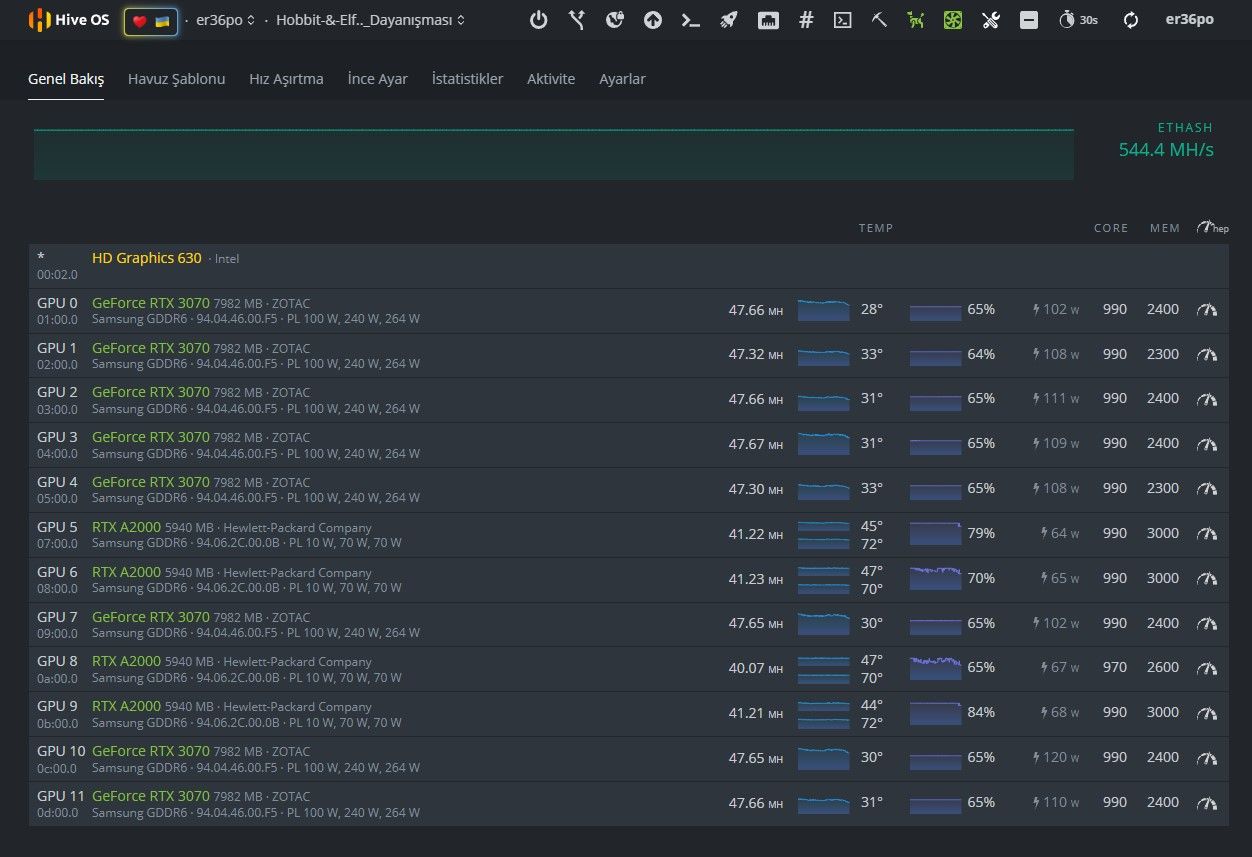
Task: Switch to the Havuz Şablonu tab
Action: coord(176,79)
